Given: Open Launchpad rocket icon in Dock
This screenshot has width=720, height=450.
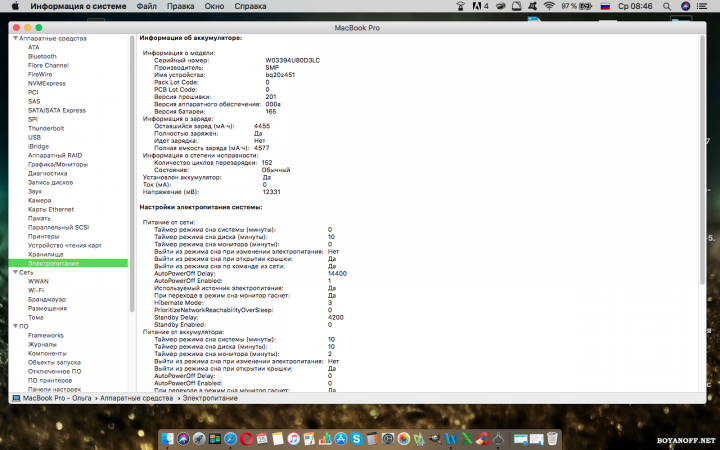Looking at the screenshot, I should click(199, 439).
